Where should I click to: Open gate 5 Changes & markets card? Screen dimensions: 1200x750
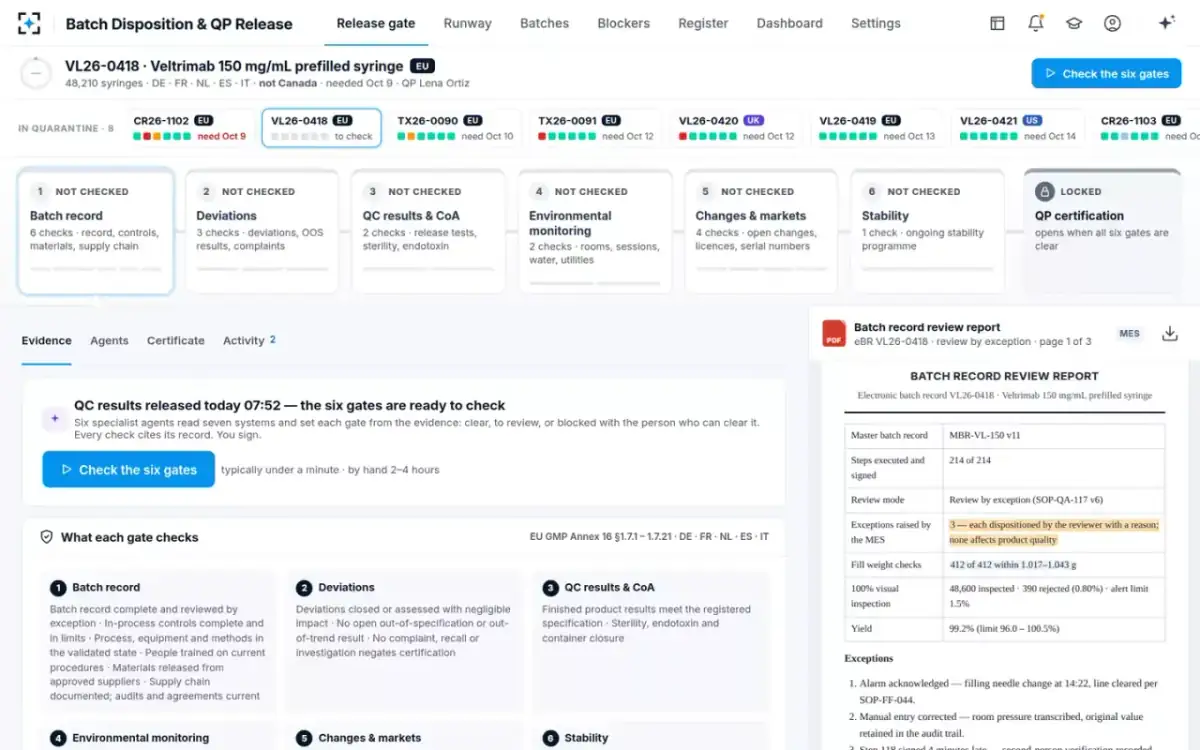tap(761, 231)
